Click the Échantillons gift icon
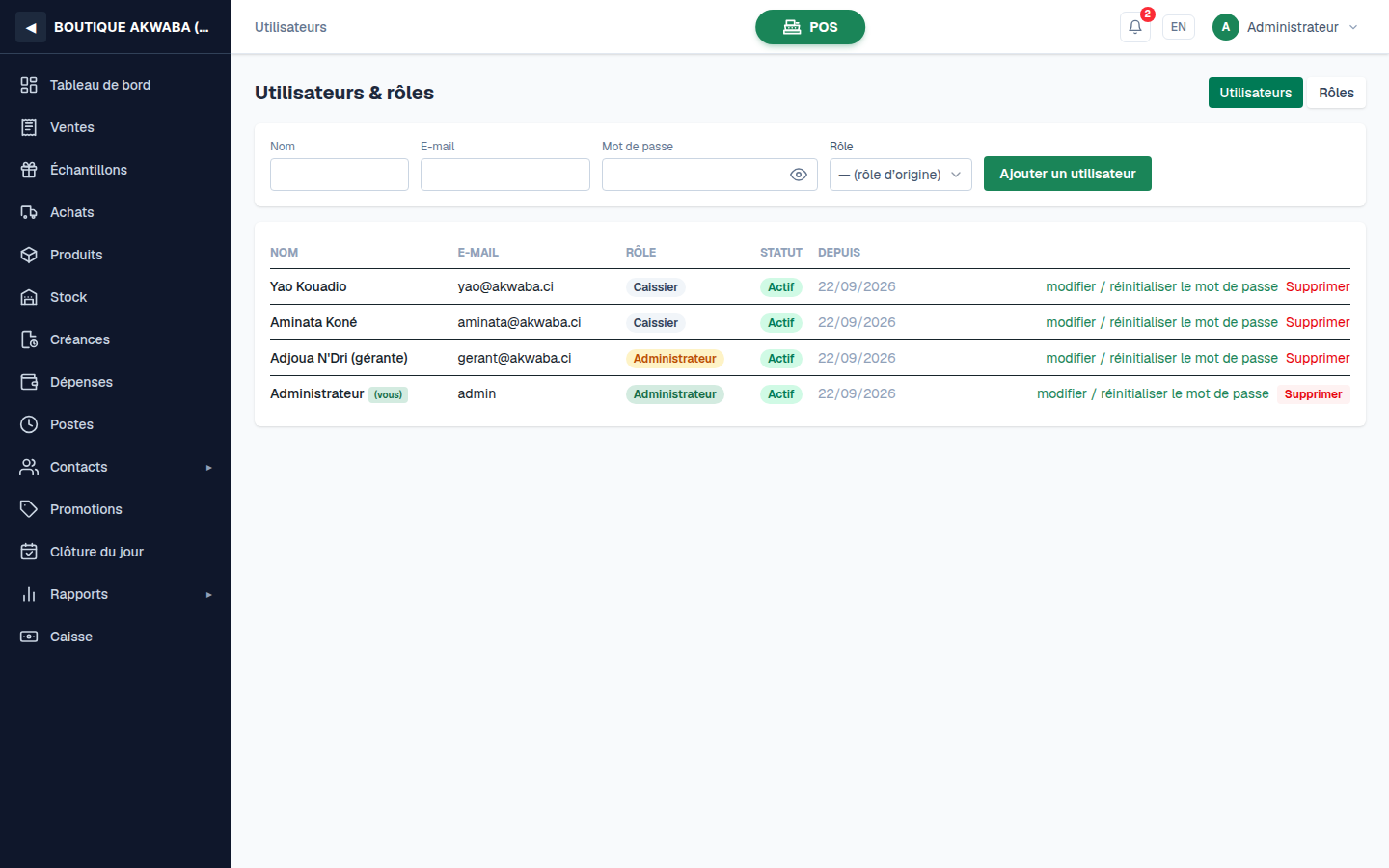The height and width of the screenshot is (868, 1389). pos(29,170)
